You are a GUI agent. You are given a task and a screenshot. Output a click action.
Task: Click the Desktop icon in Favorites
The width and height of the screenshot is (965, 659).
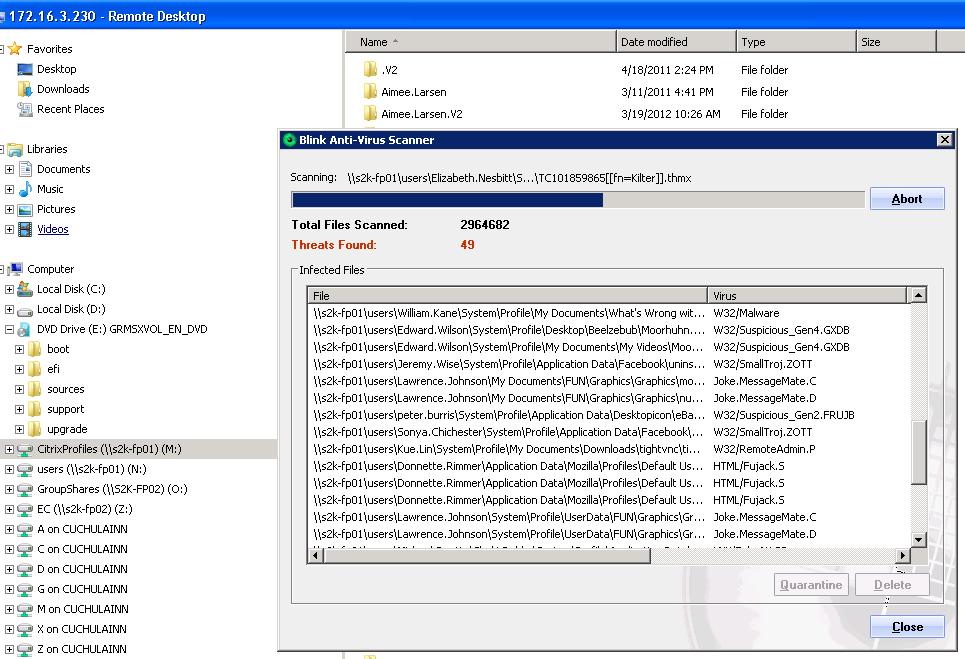(x=25, y=69)
